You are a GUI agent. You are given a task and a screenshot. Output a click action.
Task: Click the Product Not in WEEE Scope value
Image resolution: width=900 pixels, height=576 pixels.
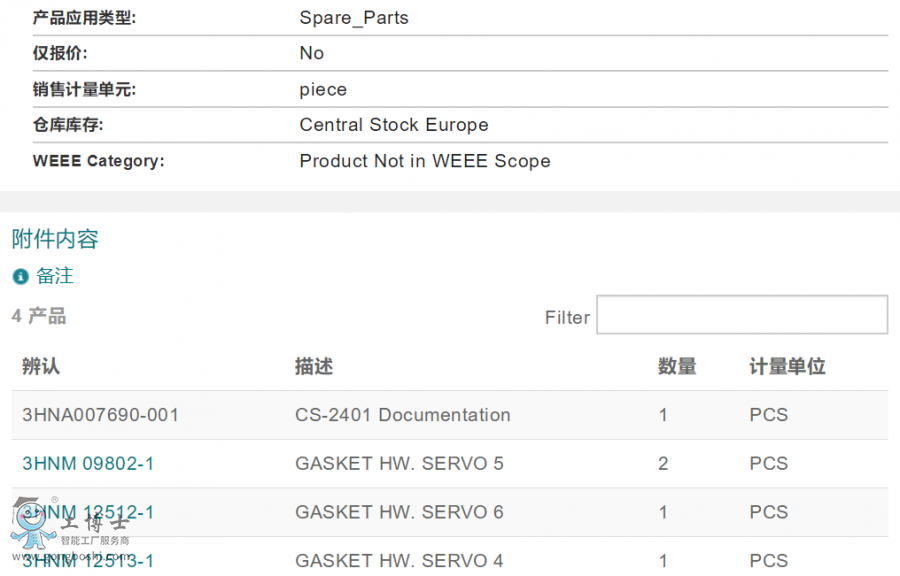tap(425, 161)
